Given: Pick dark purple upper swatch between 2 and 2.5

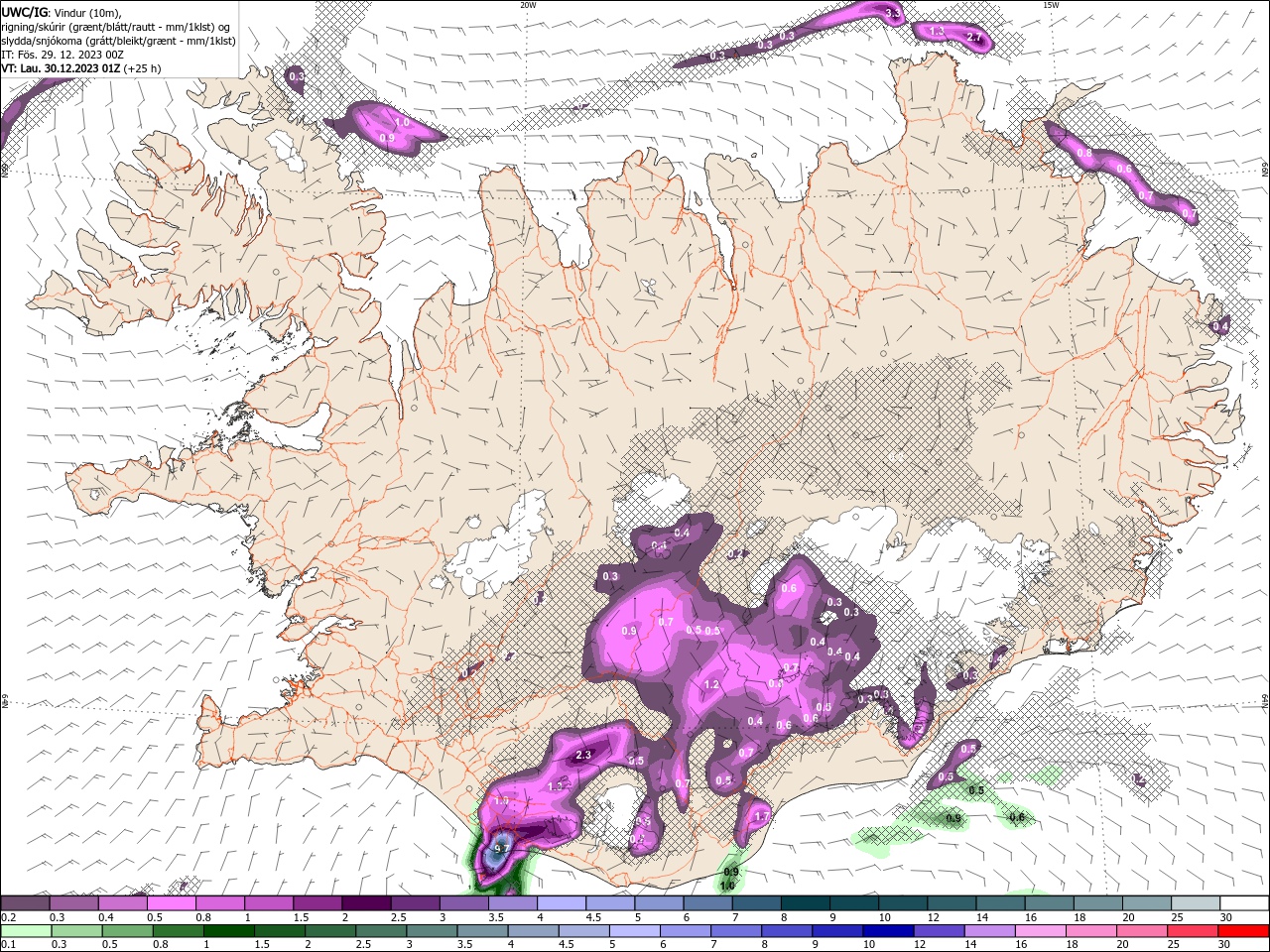Looking at the screenshot, I should [x=365, y=903].
